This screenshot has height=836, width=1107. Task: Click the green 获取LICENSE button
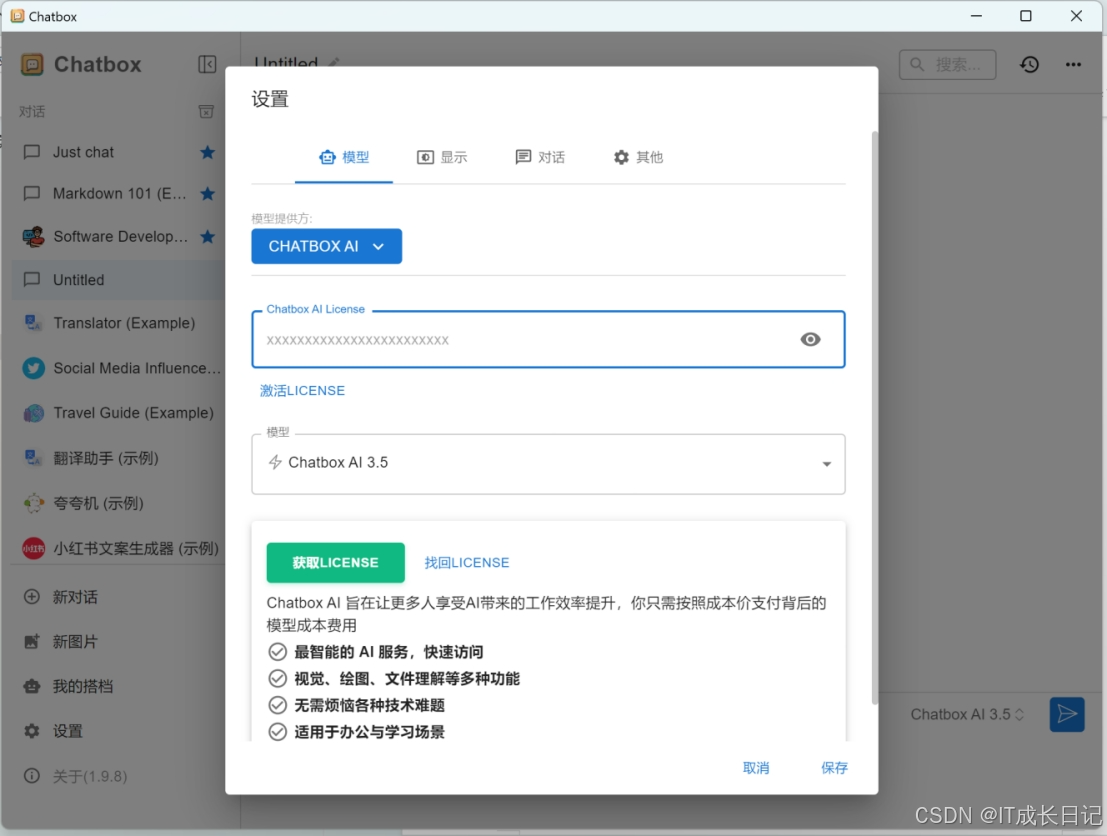[335, 563]
